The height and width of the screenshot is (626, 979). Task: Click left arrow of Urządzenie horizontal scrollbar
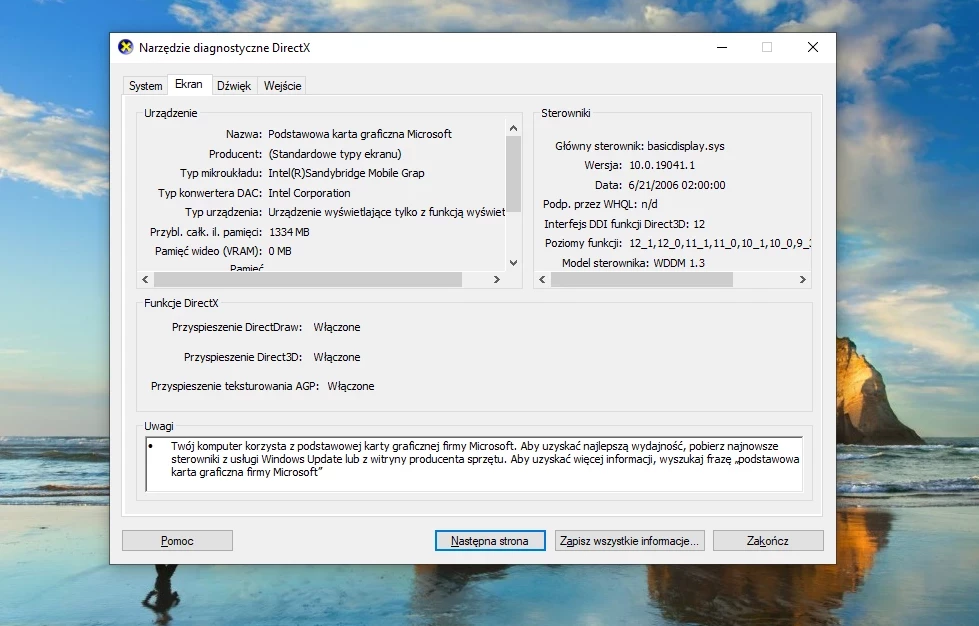pyautogui.click(x=145, y=280)
